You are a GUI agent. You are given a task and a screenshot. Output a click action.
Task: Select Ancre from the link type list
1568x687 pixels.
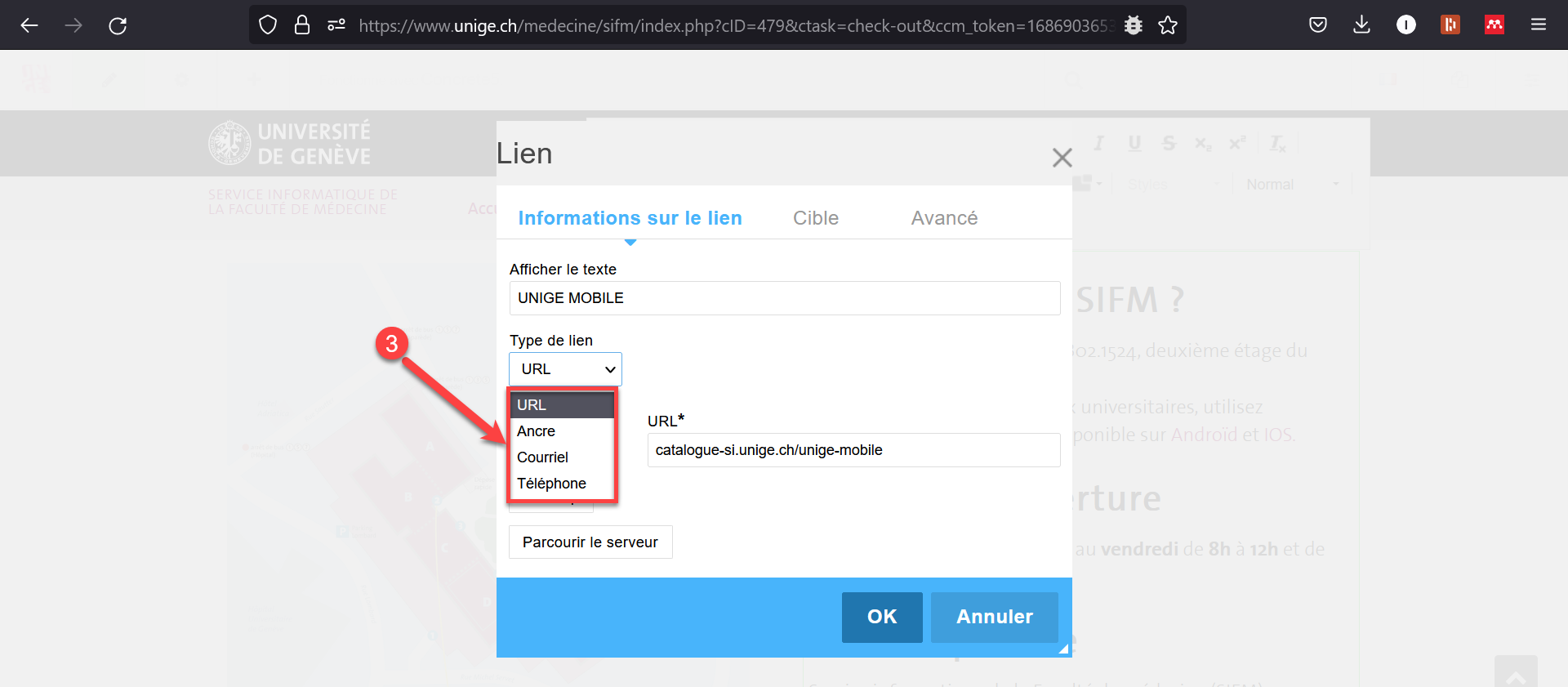coord(536,431)
